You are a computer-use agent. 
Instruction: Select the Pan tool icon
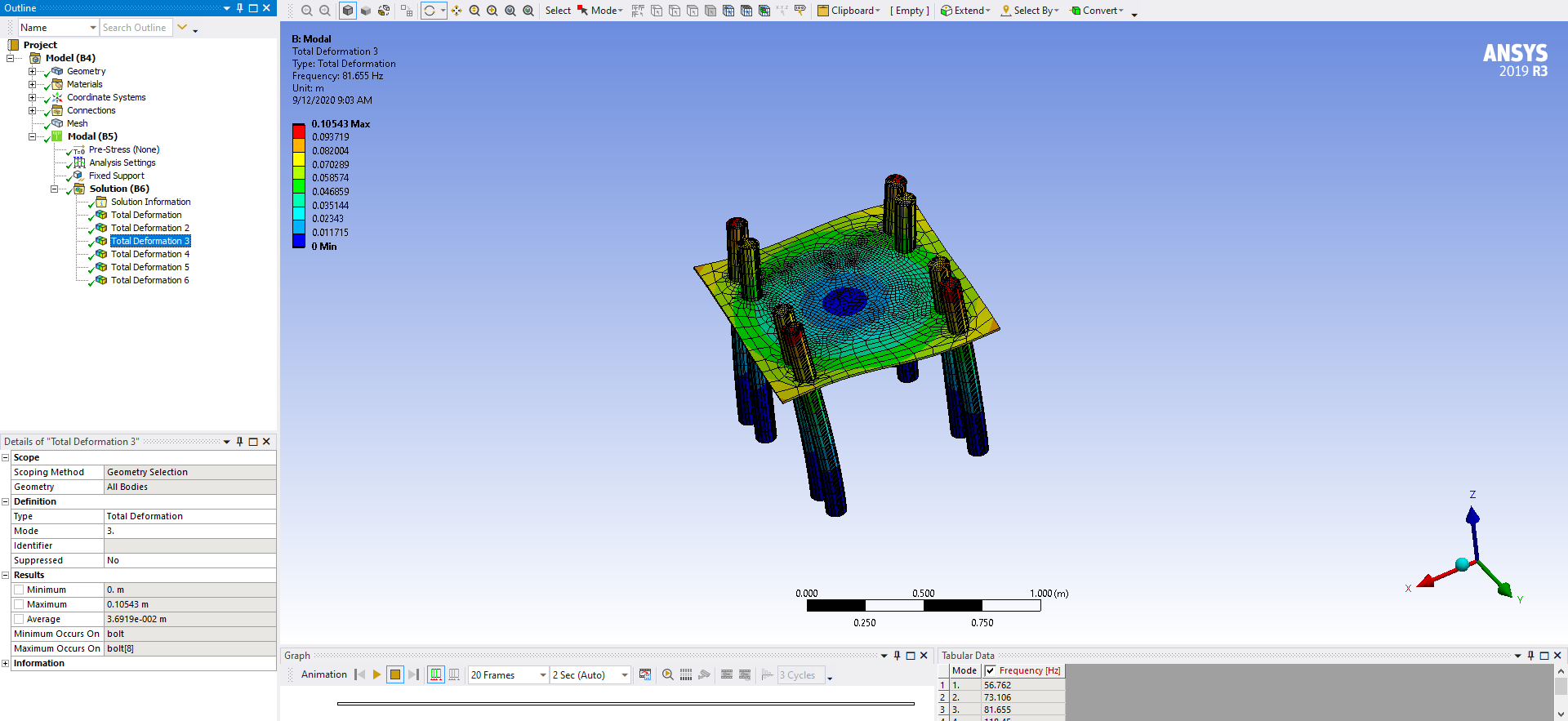coord(457,11)
